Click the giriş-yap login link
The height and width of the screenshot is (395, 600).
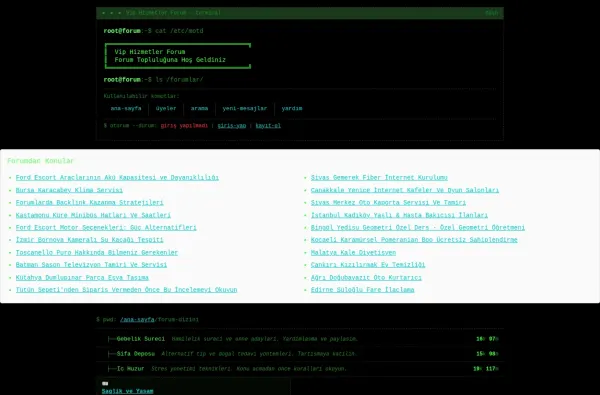tap(232, 126)
